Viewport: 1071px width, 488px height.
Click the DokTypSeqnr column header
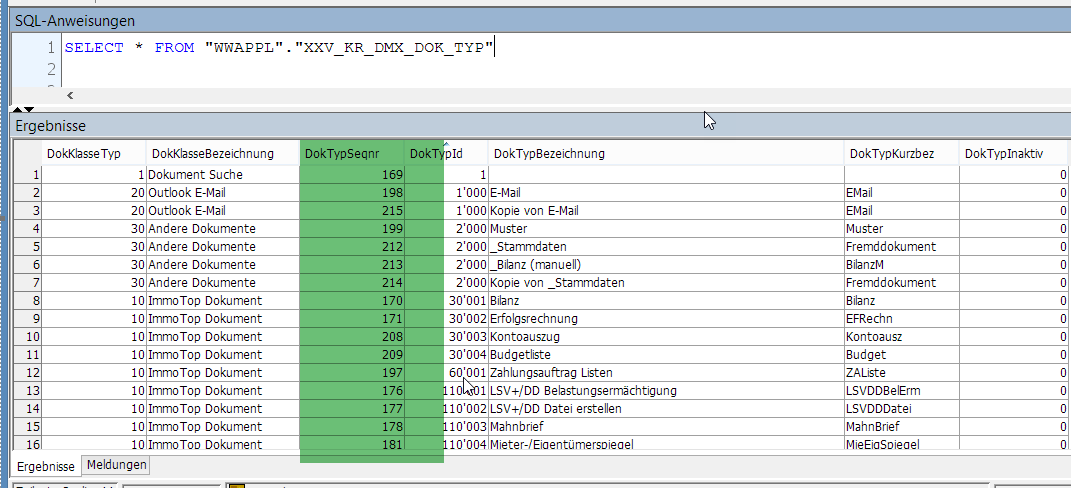click(352, 154)
